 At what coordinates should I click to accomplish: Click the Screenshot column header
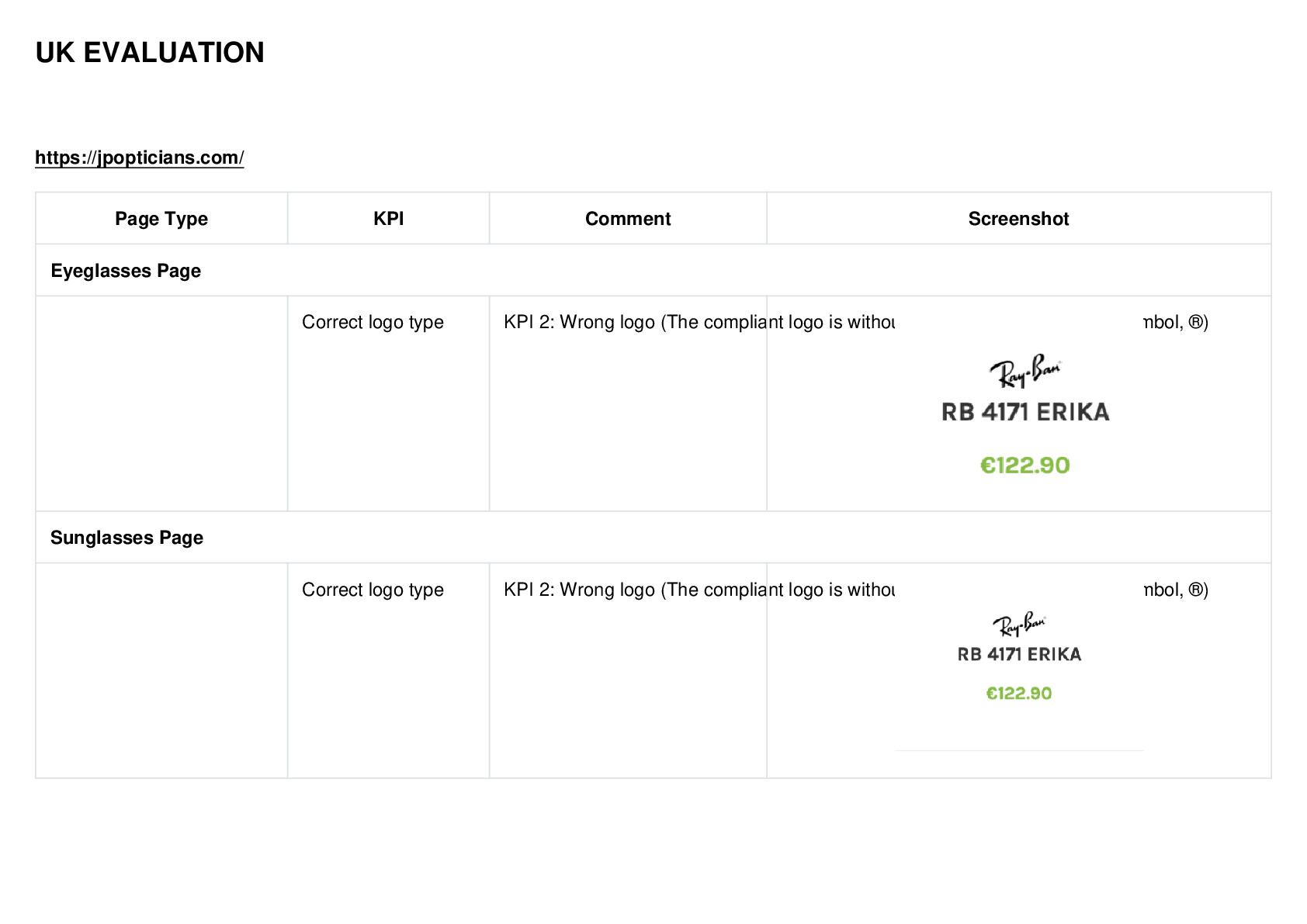[x=1018, y=219]
